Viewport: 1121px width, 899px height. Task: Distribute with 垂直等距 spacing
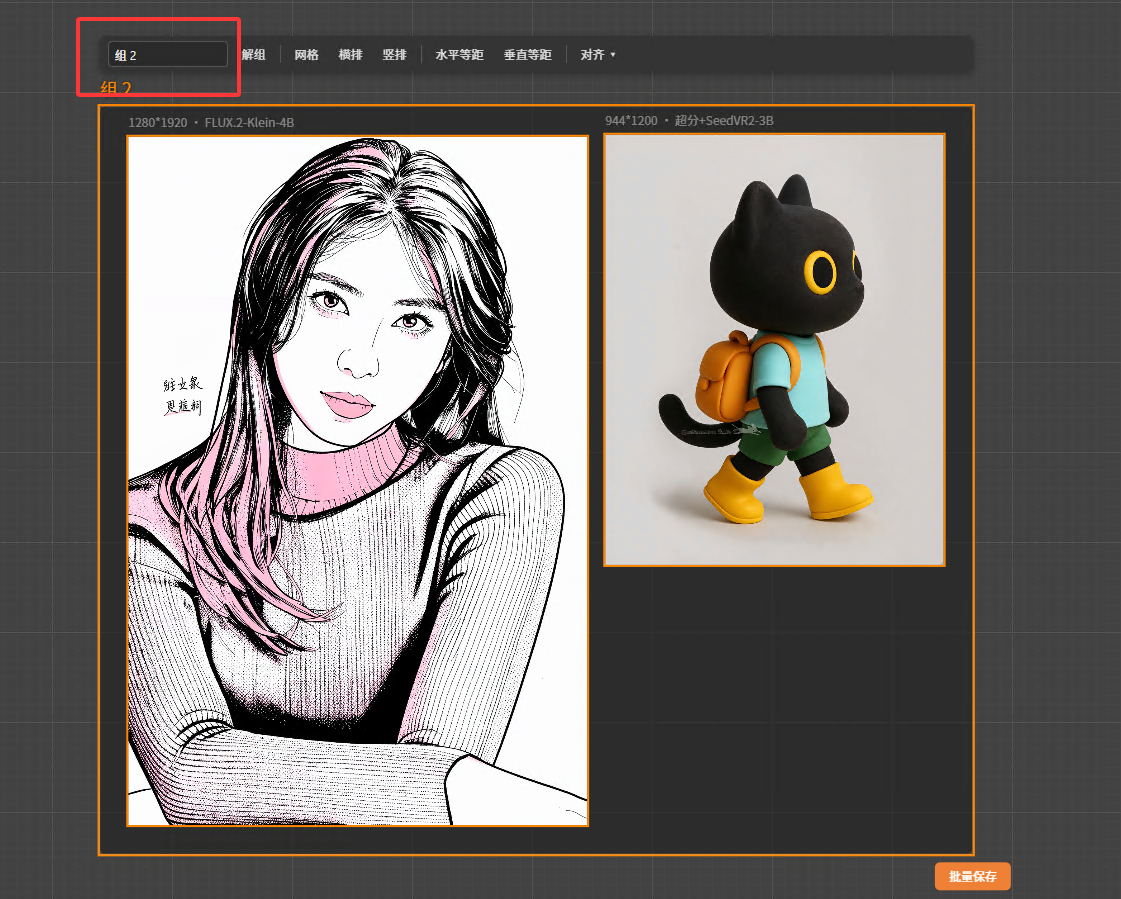coord(528,54)
